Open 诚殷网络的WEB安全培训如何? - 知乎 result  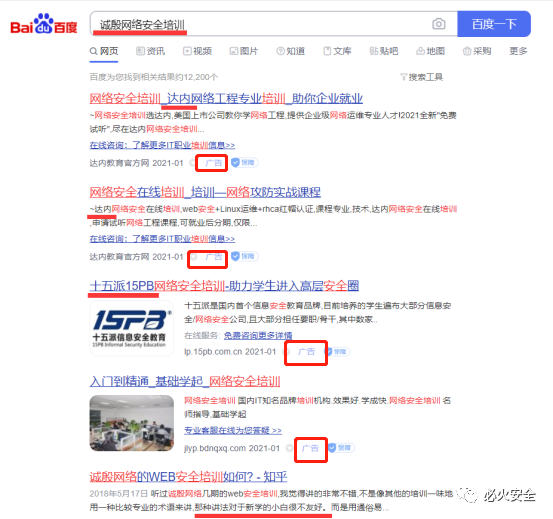[x=188, y=477]
